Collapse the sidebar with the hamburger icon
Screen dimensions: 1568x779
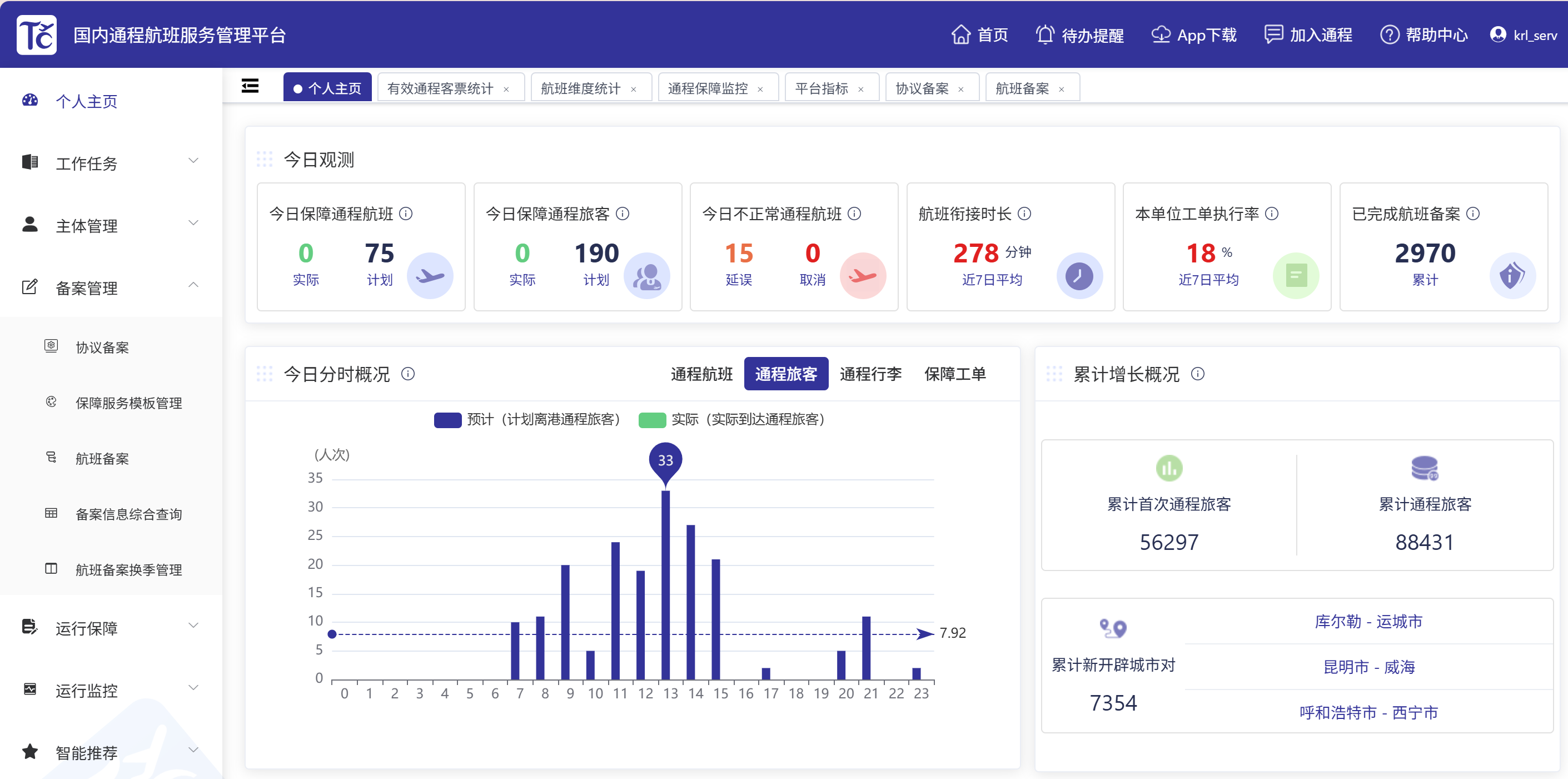tap(250, 87)
